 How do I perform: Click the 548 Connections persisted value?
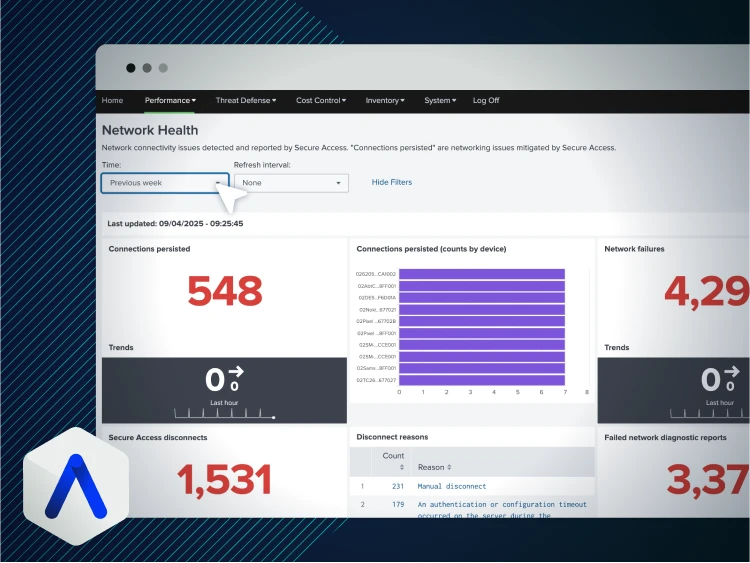pos(225,291)
